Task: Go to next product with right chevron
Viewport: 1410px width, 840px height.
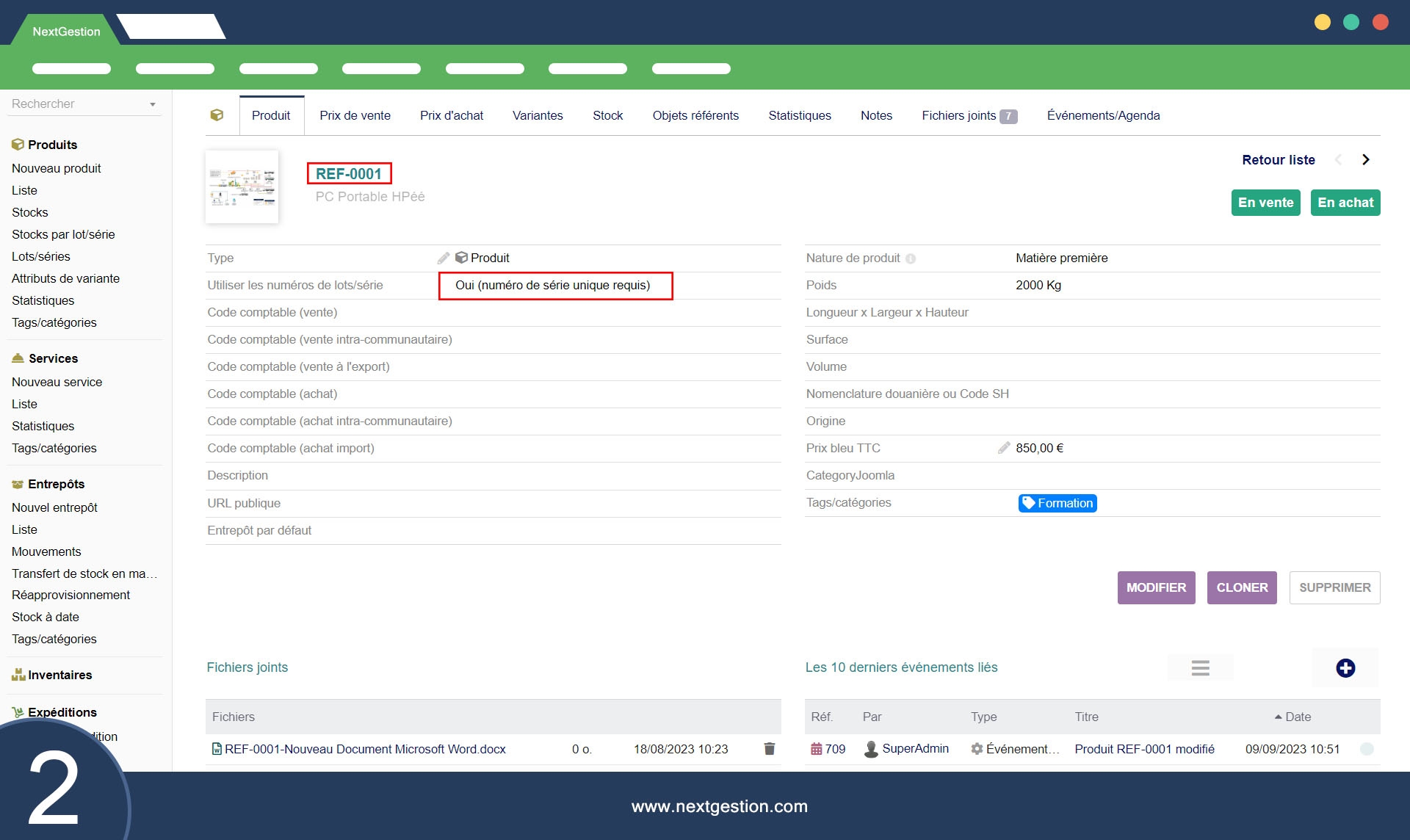Action: pyautogui.click(x=1365, y=160)
